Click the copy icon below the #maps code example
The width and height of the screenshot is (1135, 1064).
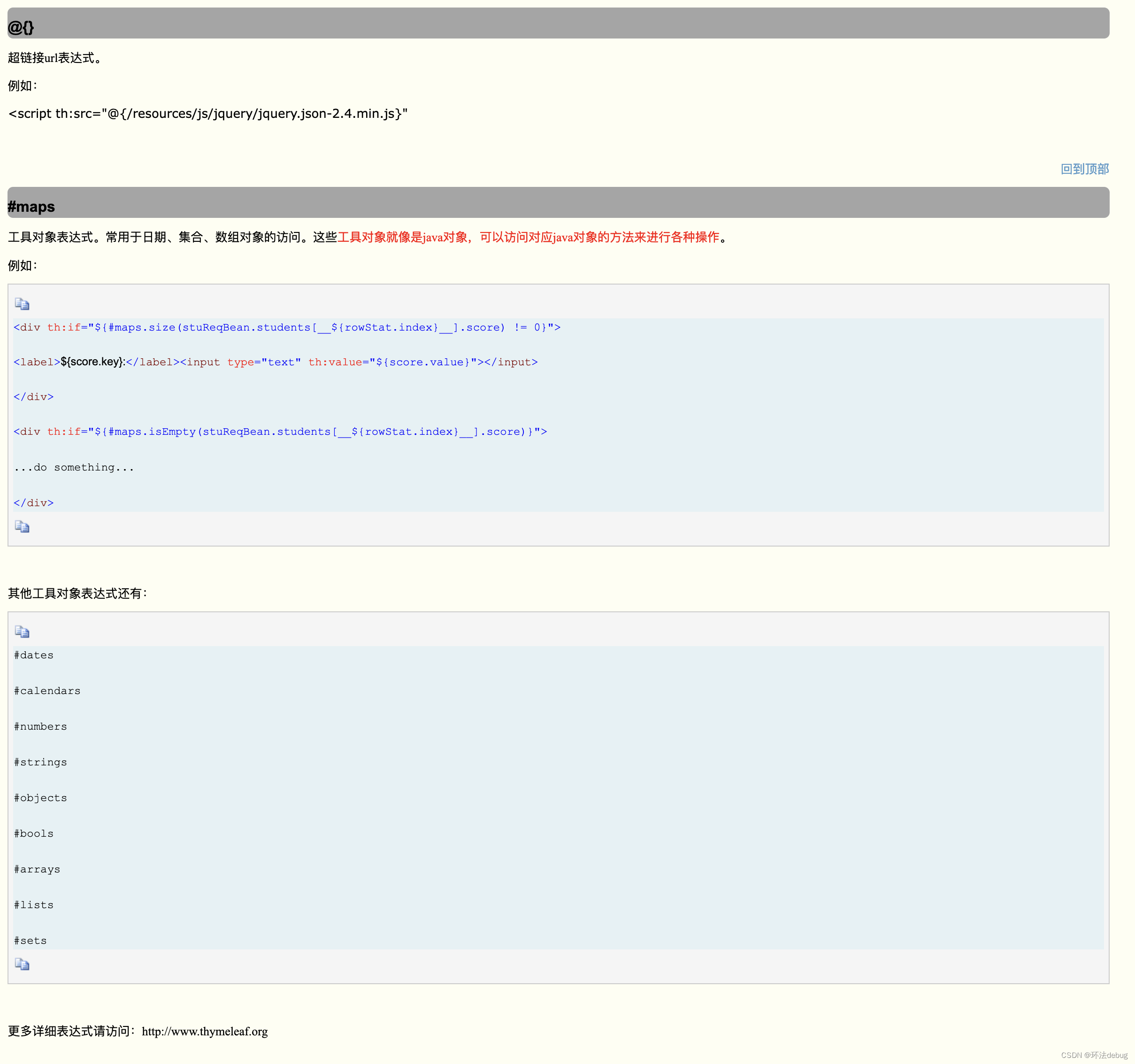pos(23,527)
